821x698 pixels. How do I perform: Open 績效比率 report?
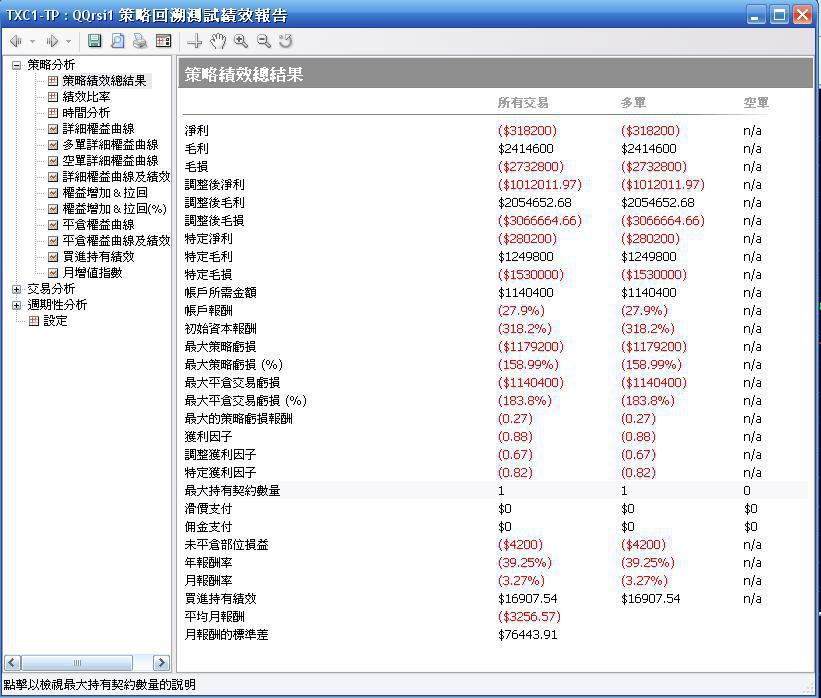point(86,97)
